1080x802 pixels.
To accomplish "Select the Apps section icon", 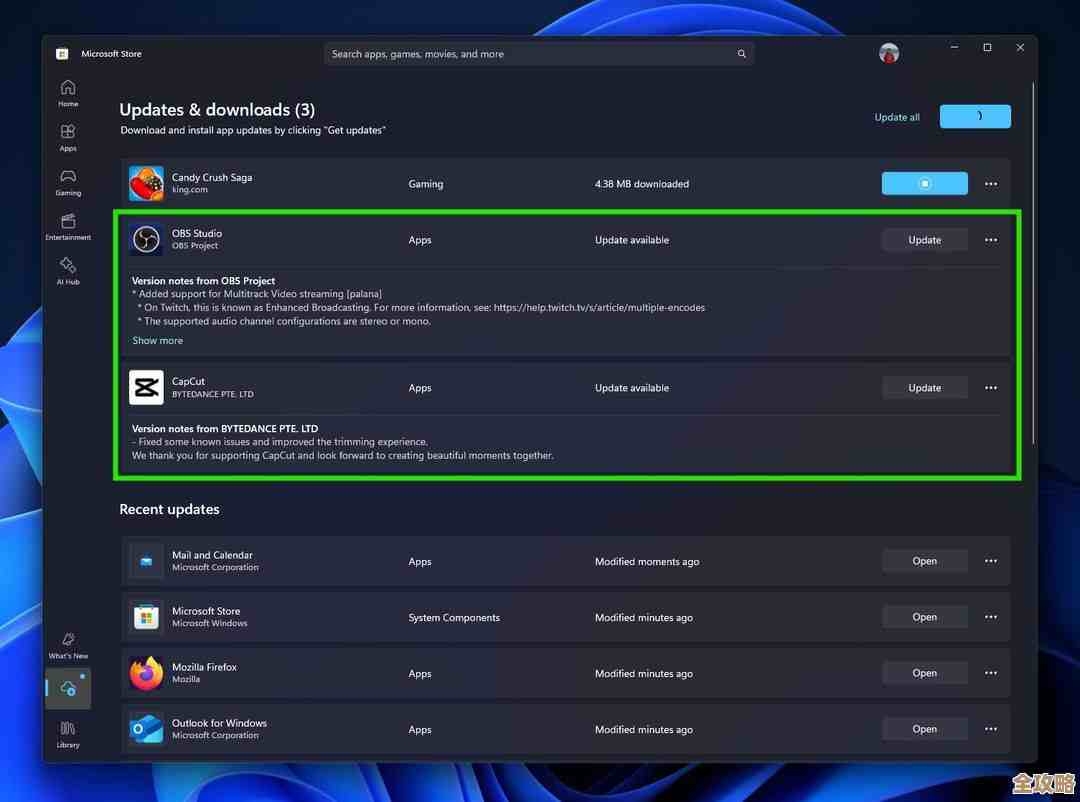I will 67,134.
